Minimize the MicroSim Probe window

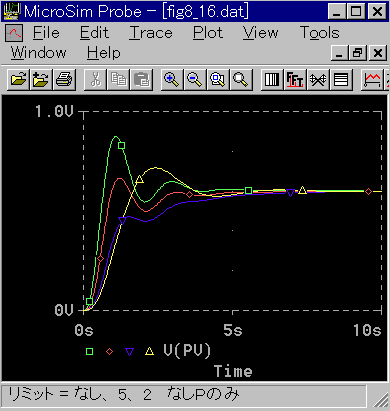pyautogui.click(x=337, y=12)
